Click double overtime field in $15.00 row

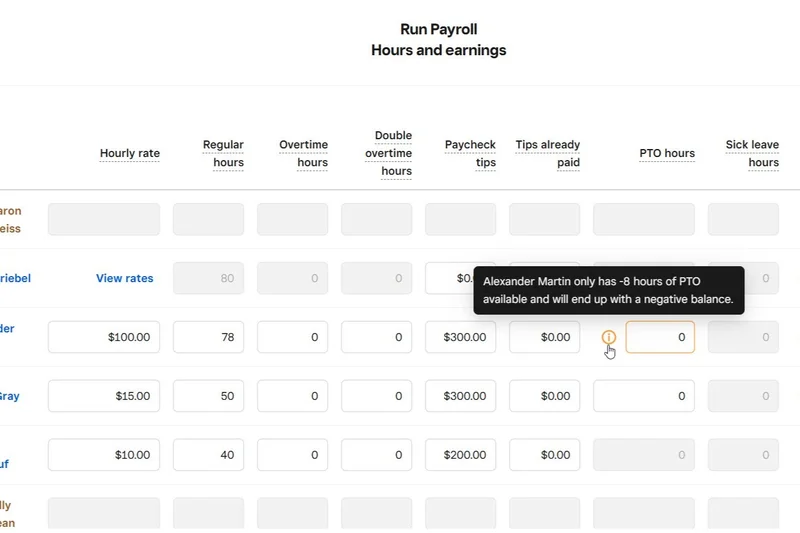[377, 396]
